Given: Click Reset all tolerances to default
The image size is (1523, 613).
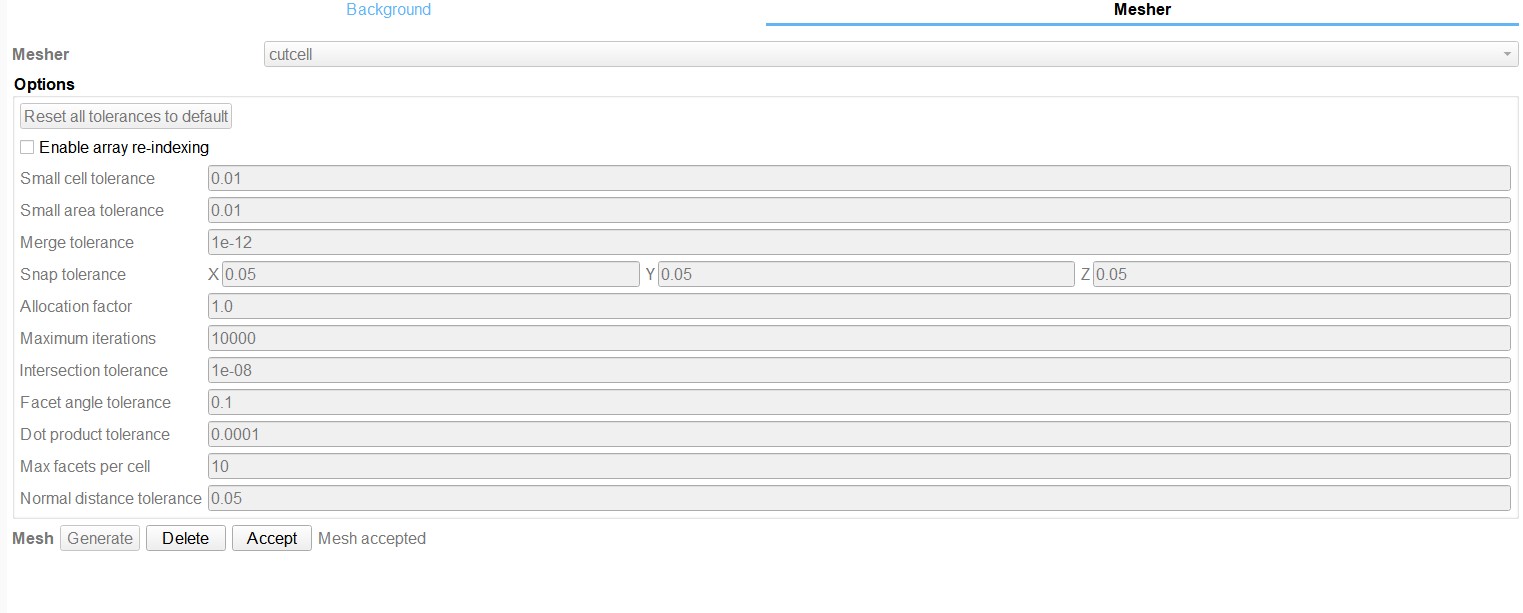Looking at the screenshot, I should (126, 116).
